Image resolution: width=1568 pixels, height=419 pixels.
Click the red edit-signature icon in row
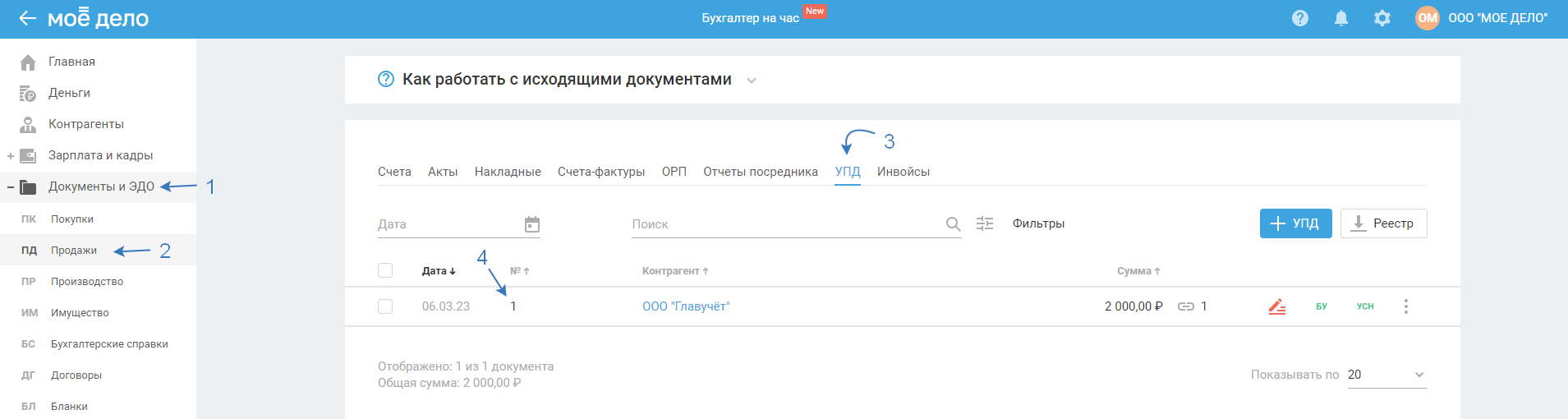click(1276, 306)
